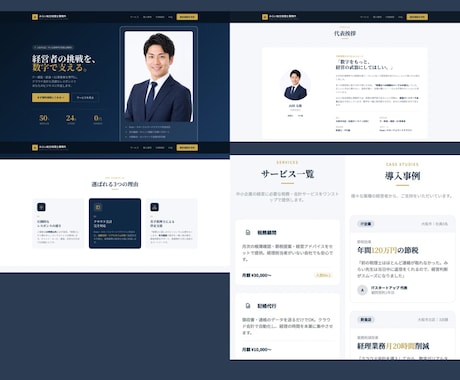
Task: Select the 導入事例 heading
Action: coord(402,176)
